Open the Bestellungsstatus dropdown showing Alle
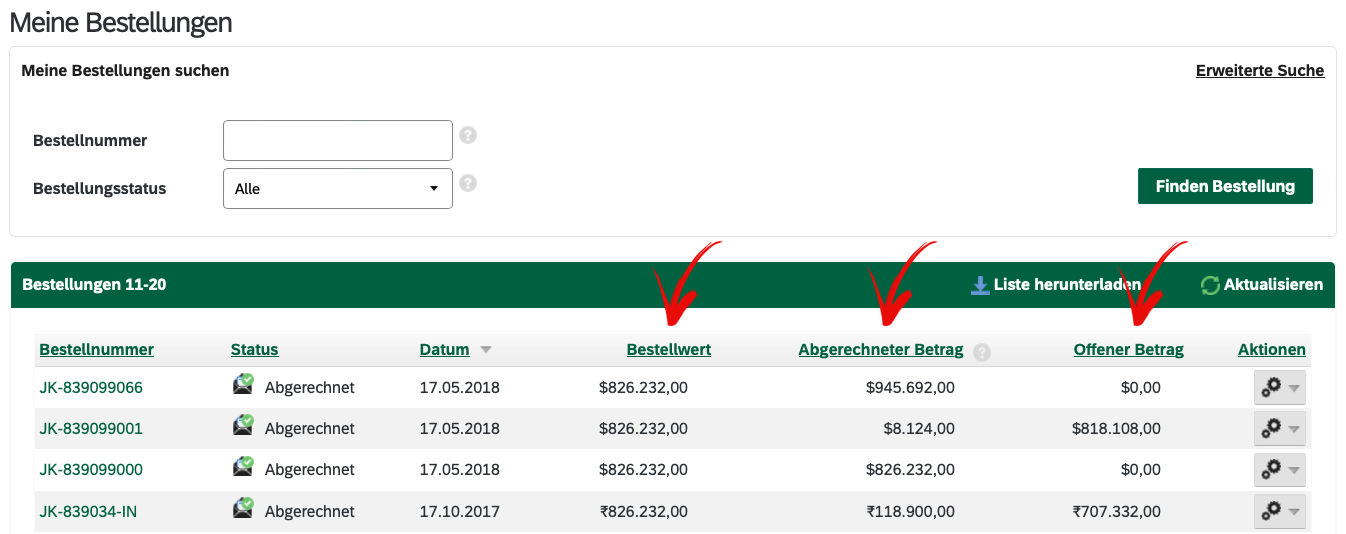This screenshot has width=1346, height=534. point(338,188)
